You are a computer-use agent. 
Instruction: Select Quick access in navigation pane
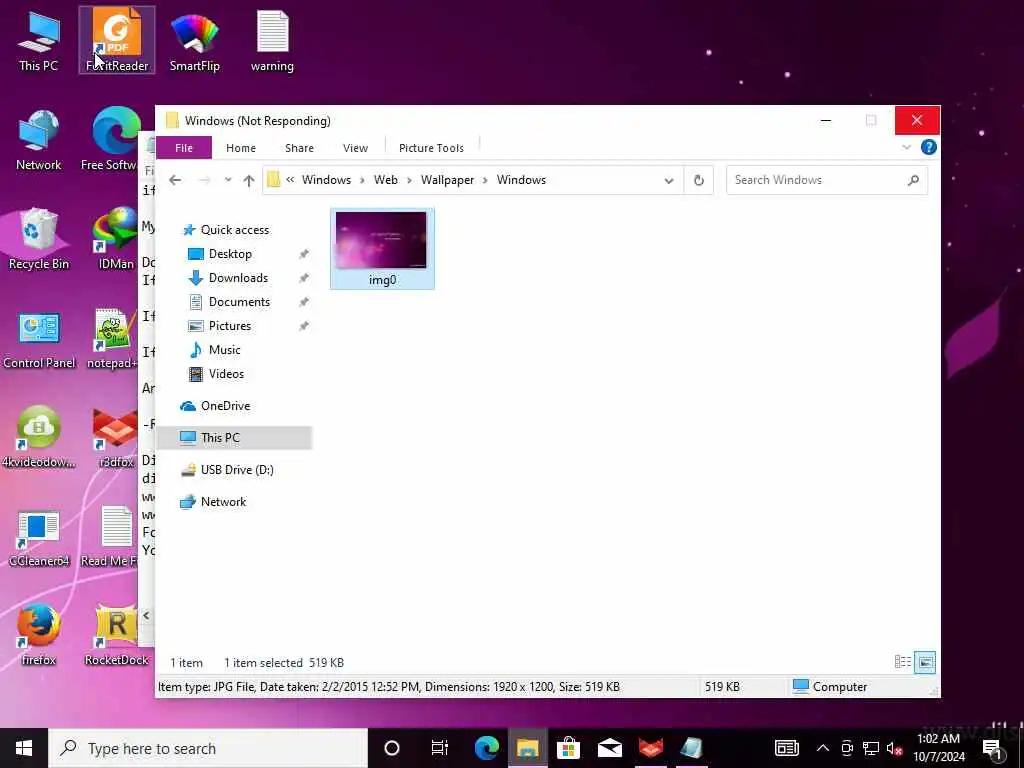234,230
